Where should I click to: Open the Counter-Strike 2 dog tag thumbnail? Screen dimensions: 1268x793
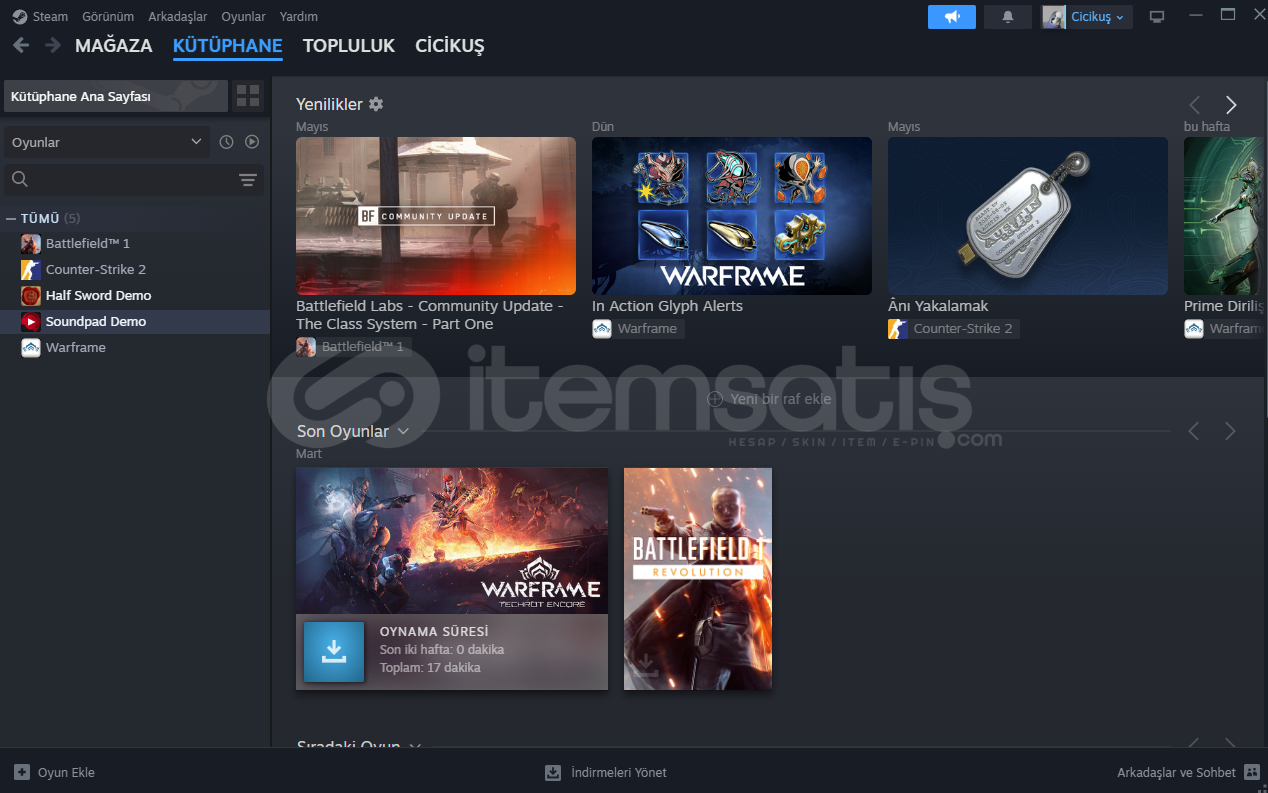click(x=1028, y=216)
